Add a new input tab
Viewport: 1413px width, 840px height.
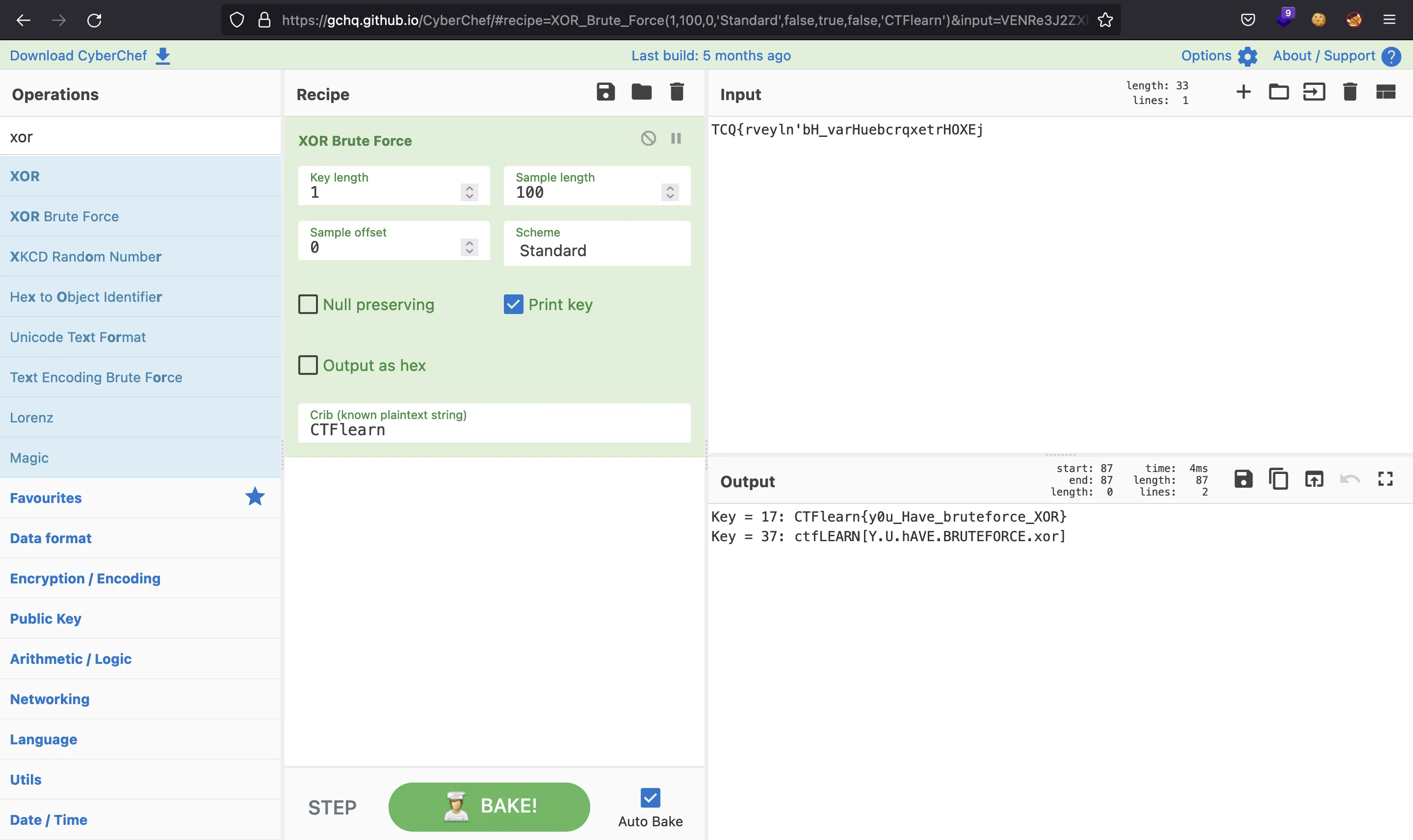[x=1243, y=92]
